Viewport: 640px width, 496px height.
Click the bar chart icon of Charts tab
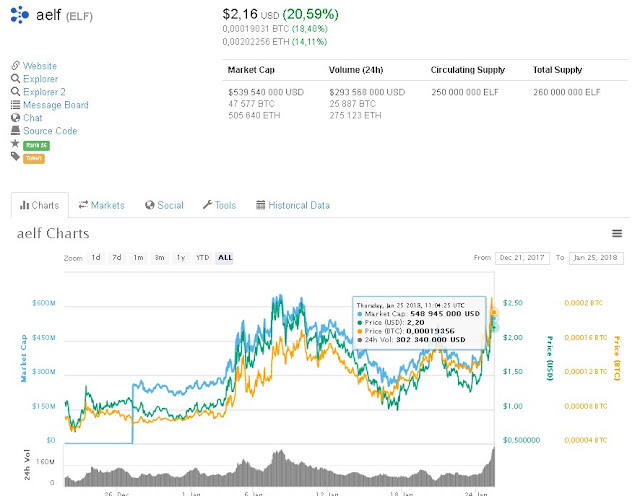(24, 205)
